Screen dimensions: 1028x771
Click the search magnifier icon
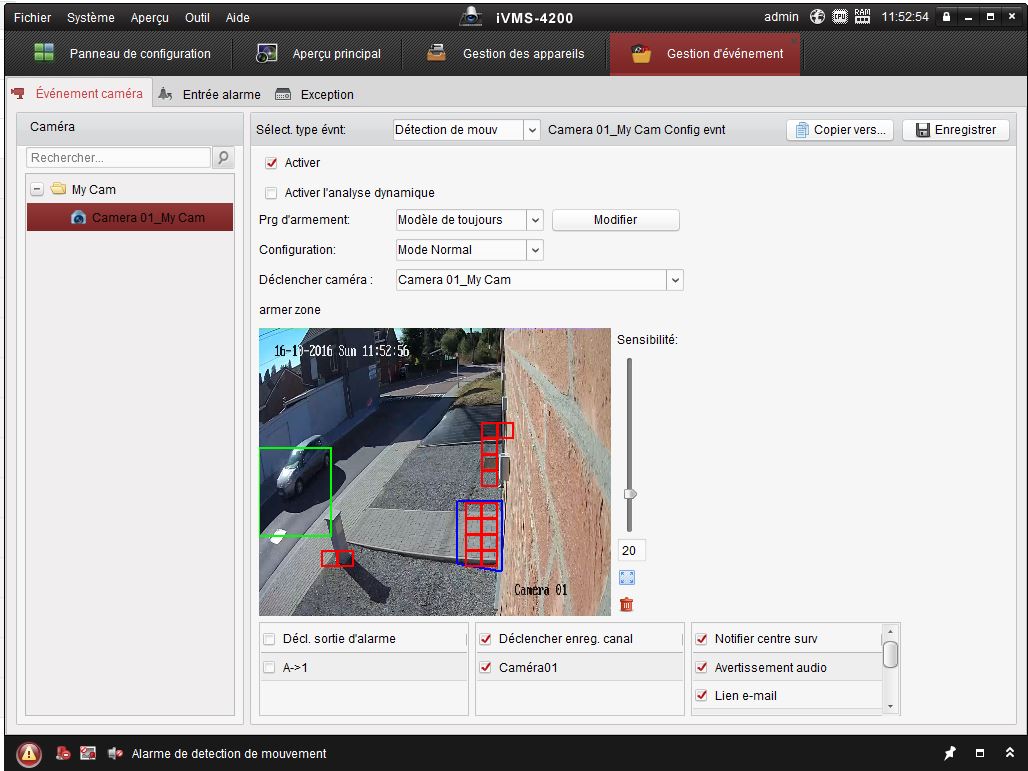click(x=223, y=157)
